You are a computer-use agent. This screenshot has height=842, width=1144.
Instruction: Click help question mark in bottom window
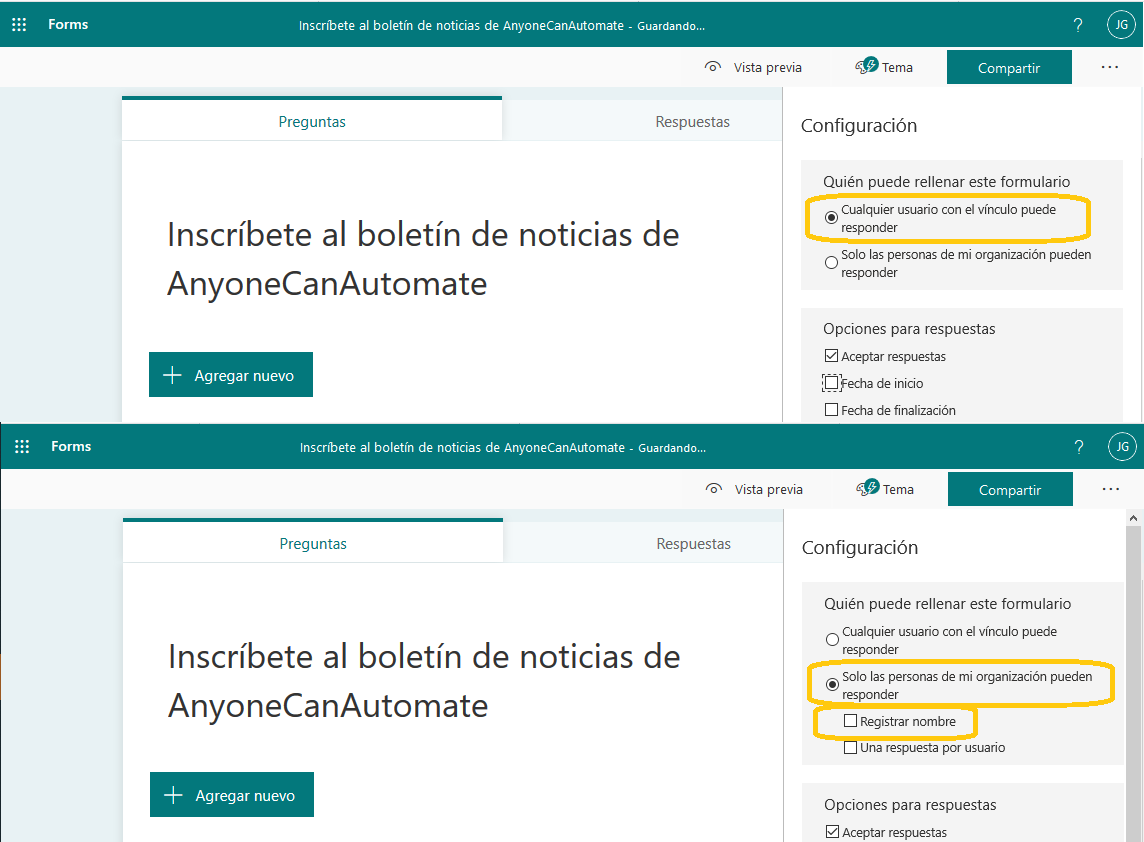[x=1078, y=447]
